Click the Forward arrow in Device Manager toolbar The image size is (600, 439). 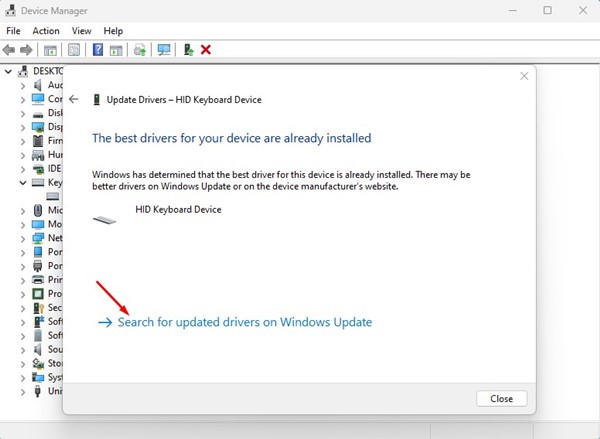[x=26, y=50]
